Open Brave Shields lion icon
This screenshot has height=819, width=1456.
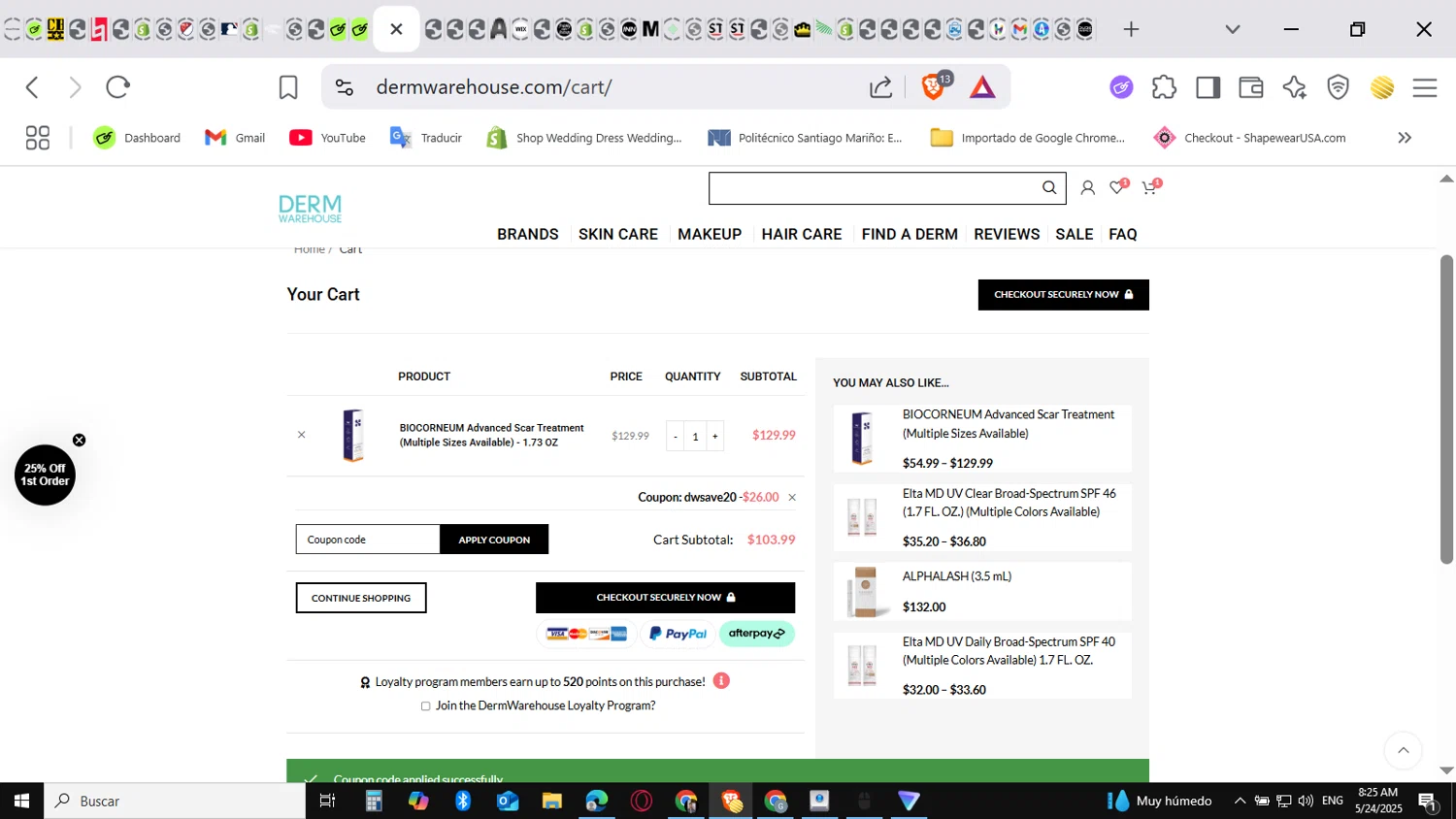(933, 87)
